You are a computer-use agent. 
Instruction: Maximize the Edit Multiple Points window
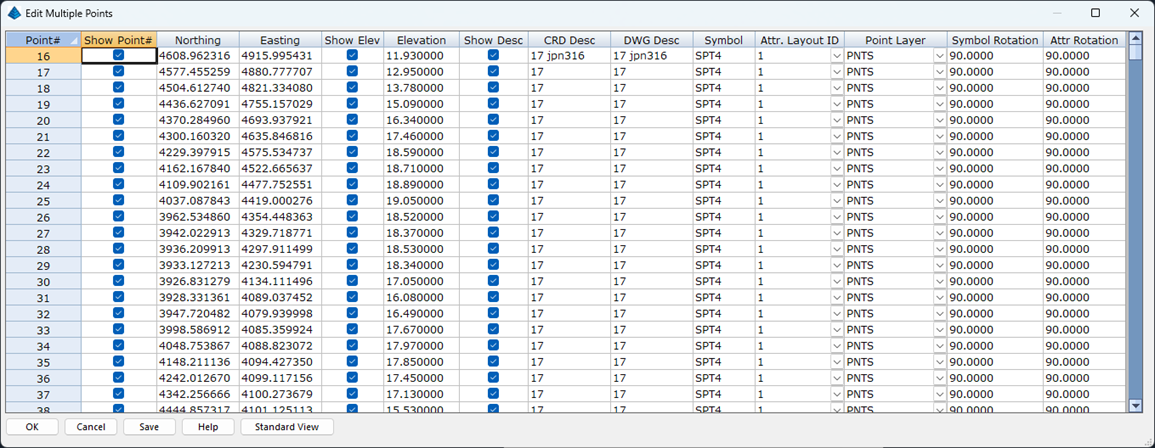(1095, 13)
